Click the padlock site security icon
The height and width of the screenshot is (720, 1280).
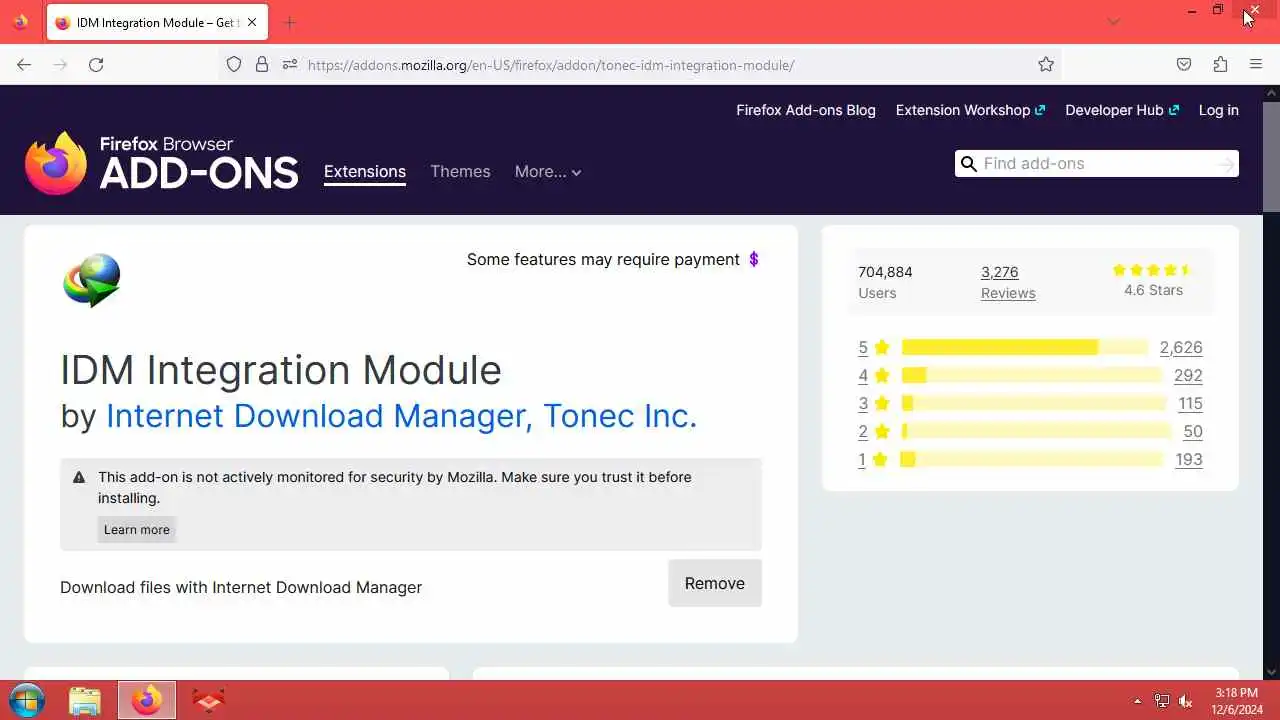(x=262, y=65)
